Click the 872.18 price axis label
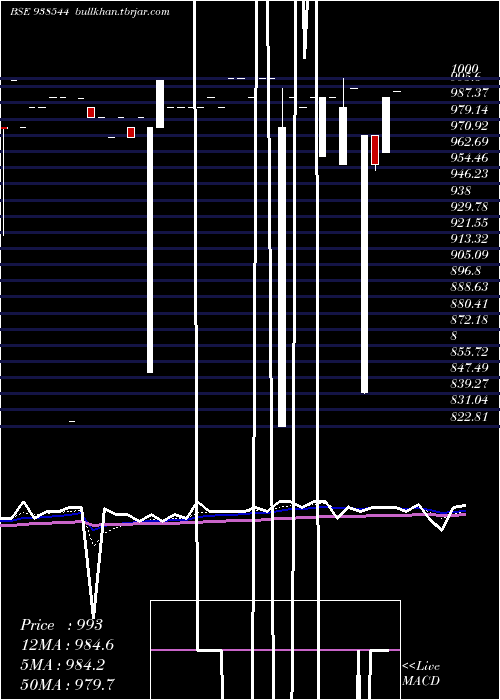The height and width of the screenshot is (700, 500). click(x=469, y=320)
